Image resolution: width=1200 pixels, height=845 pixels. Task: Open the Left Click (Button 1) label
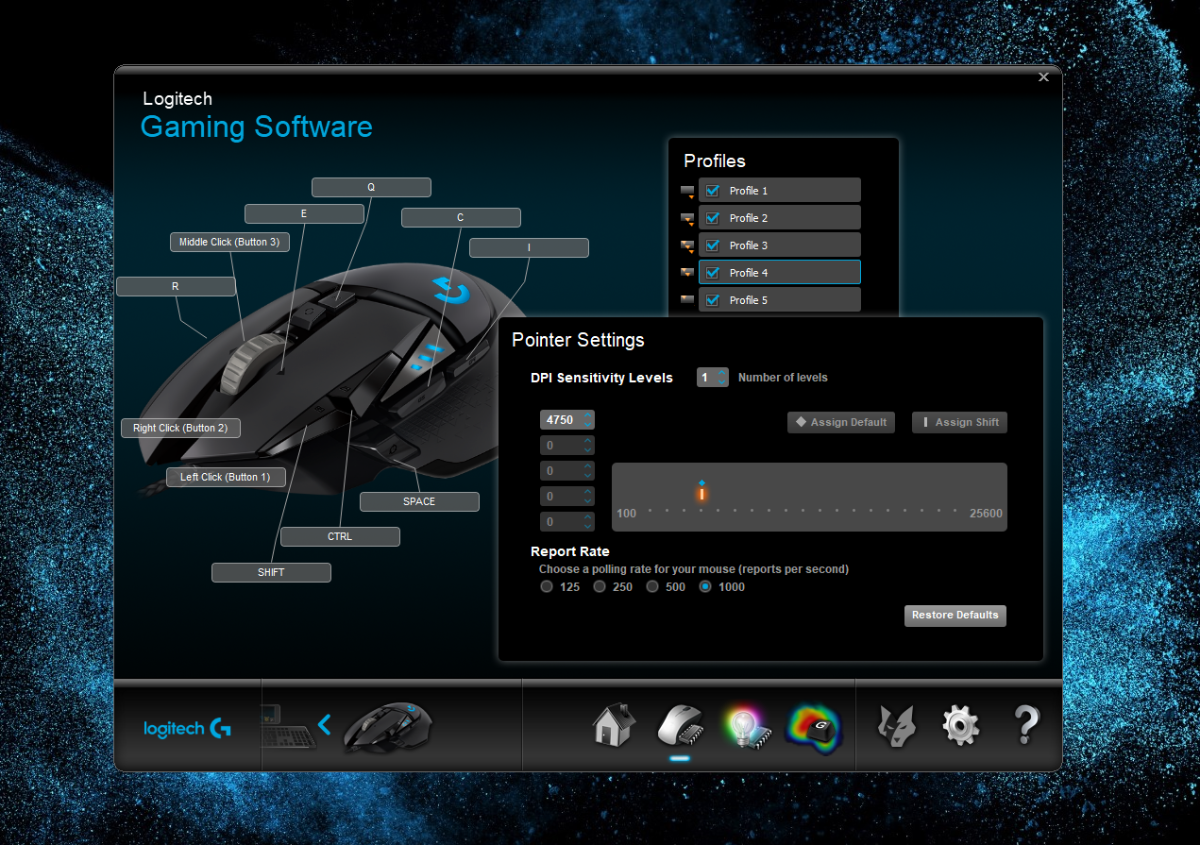coord(225,477)
